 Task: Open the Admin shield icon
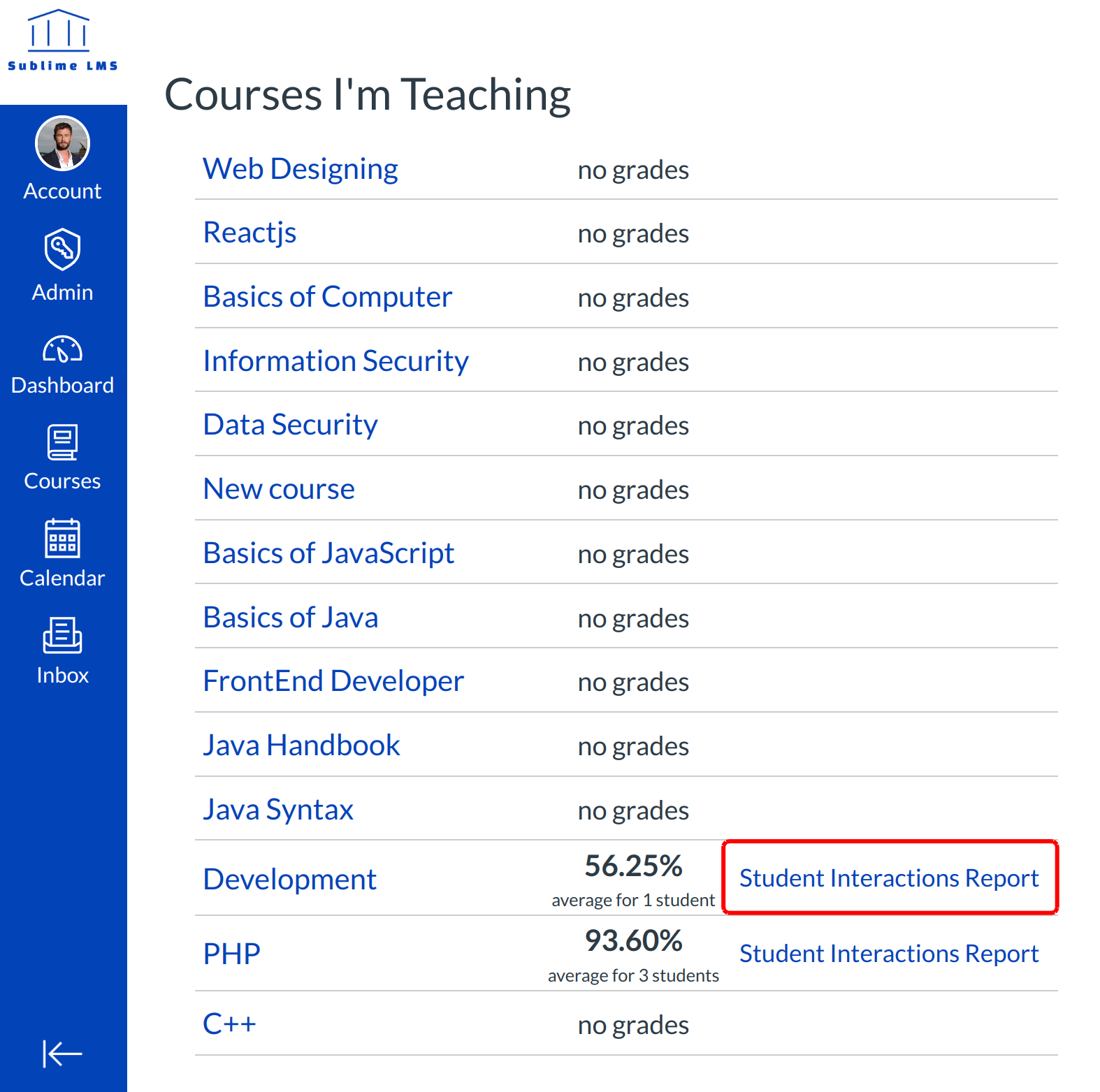[62, 249]
